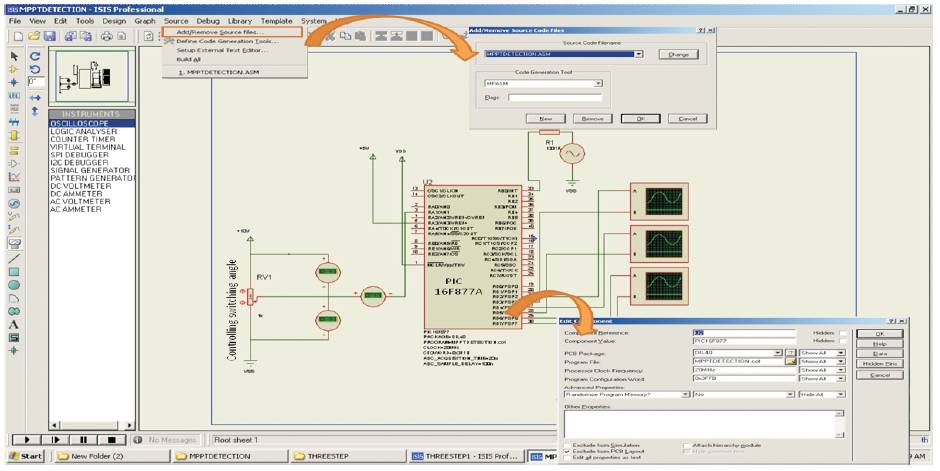Flip vertically with the Y-mirror icon
This screenshot has width=940, height=471.
(x=35, y=111)
